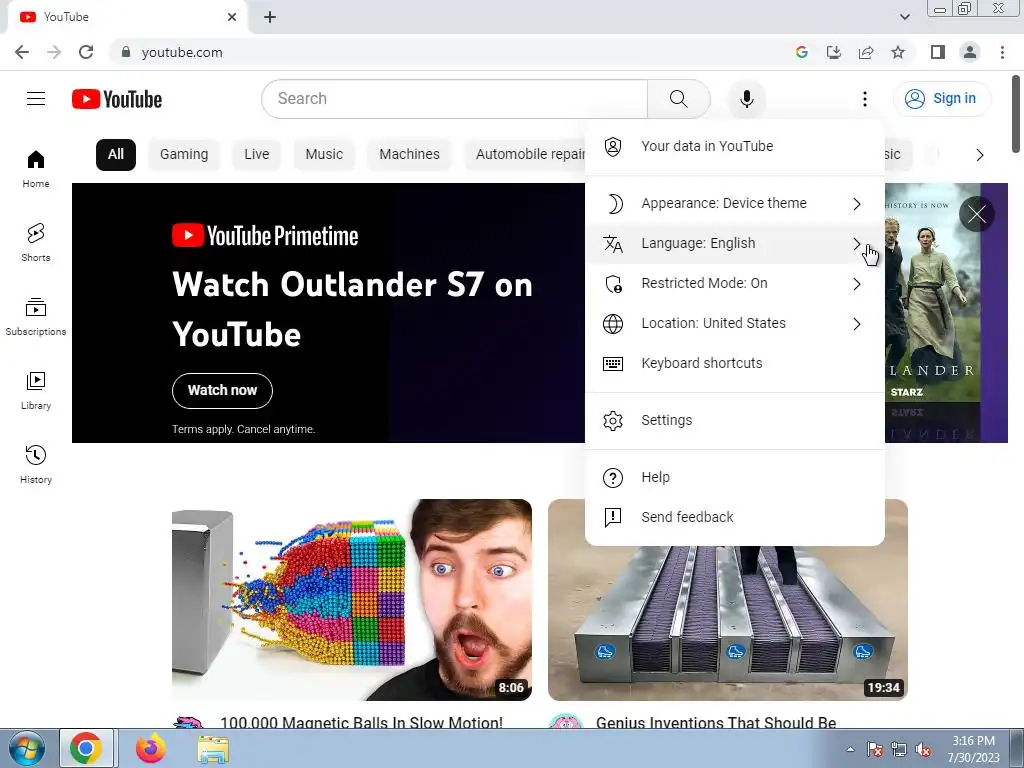Select the Live category chip
The height and width of the screenshot is (768, 1024).
click(x=257, y=155)
